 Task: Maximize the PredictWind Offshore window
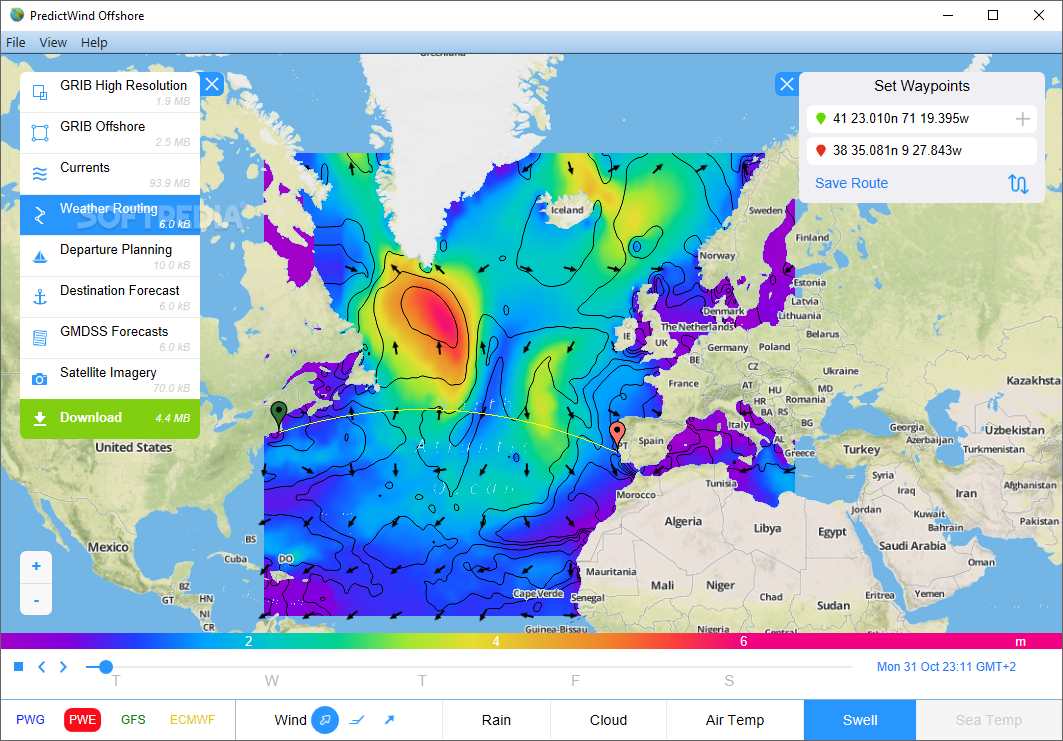[993, 15]
